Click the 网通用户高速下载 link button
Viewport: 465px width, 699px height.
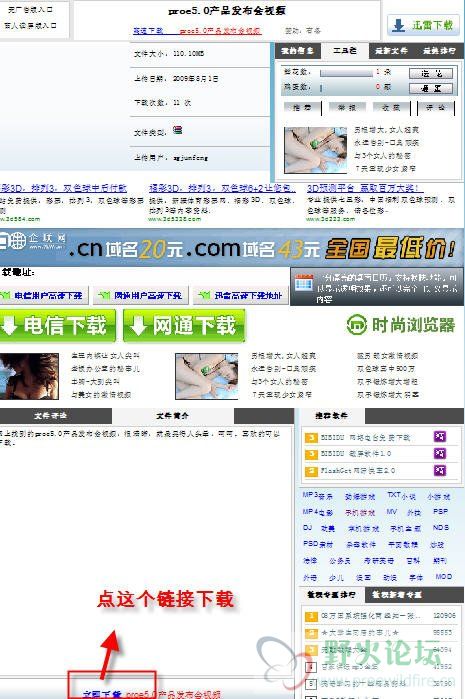point(141,296)
